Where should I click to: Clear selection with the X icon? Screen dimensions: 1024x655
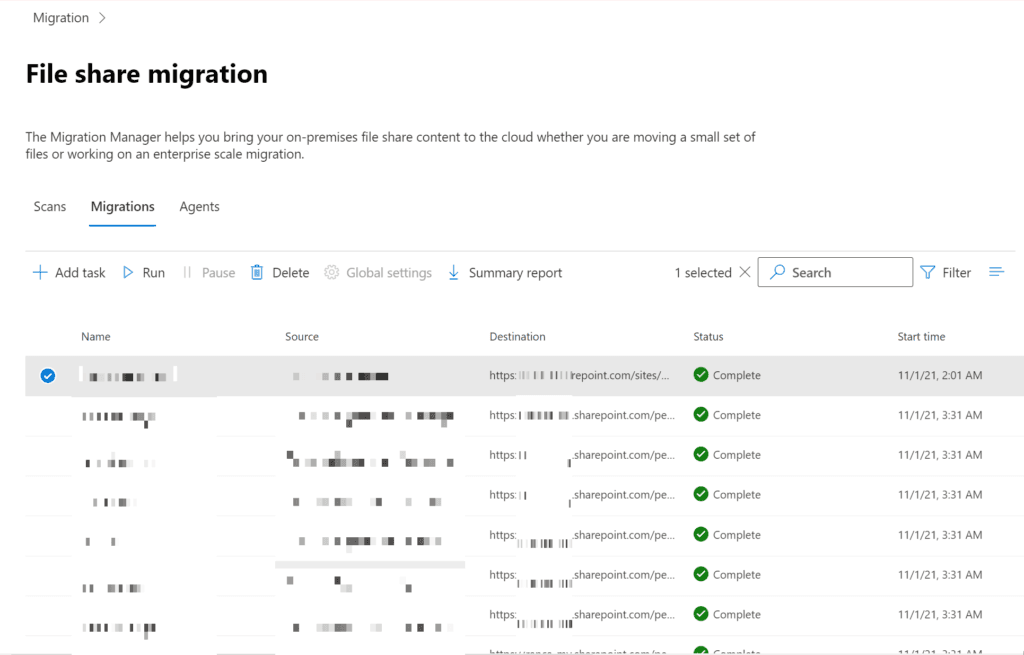coord(744,272)
